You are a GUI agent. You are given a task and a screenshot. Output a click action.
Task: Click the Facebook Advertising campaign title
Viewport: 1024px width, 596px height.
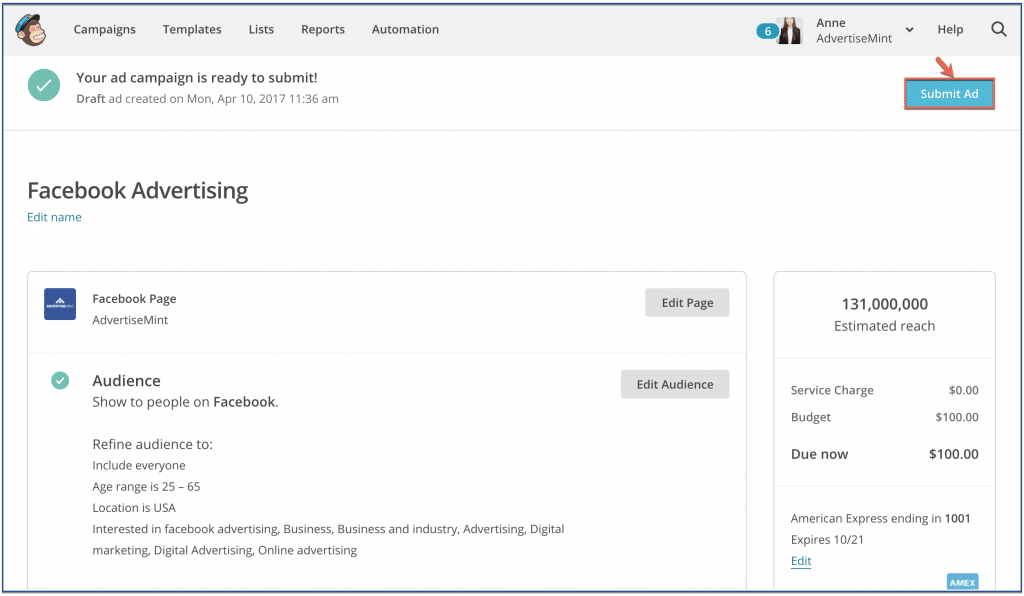coord(138,191)
